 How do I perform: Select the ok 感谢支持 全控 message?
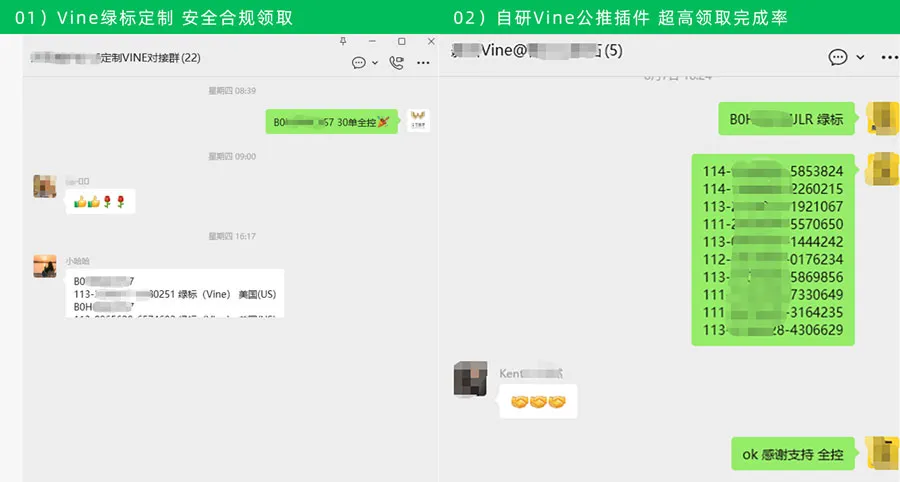coord(793,454)
